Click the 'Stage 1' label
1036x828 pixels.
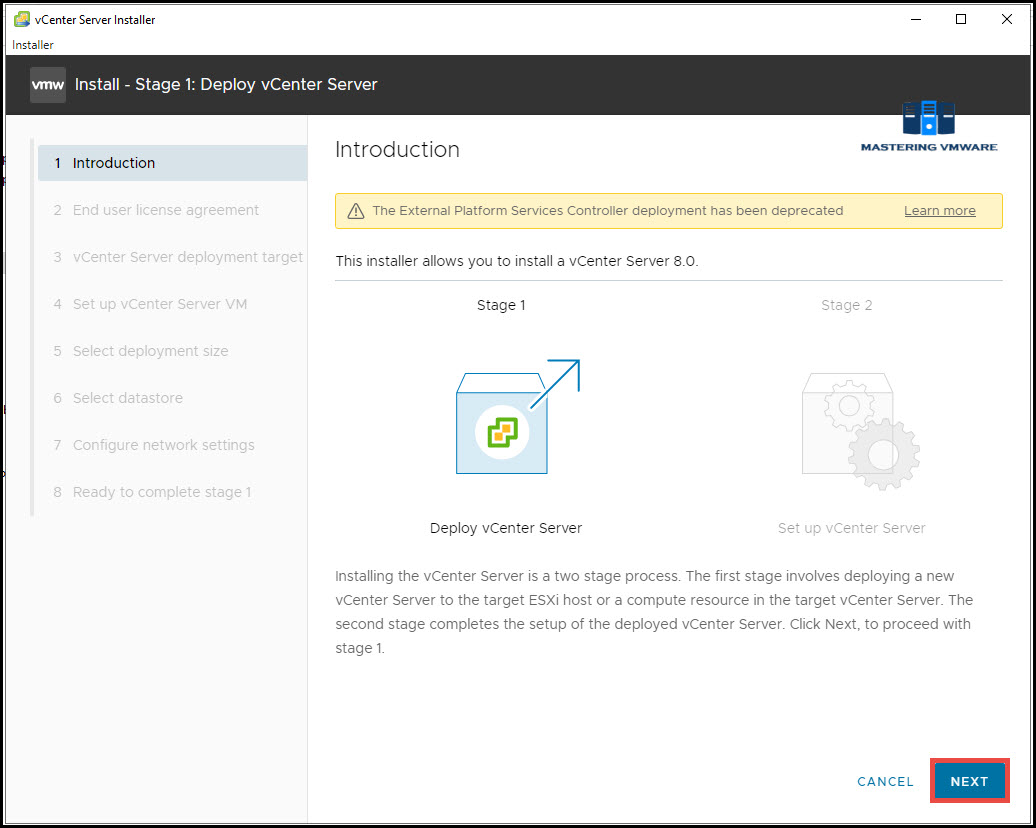click(x=501, y=305)
